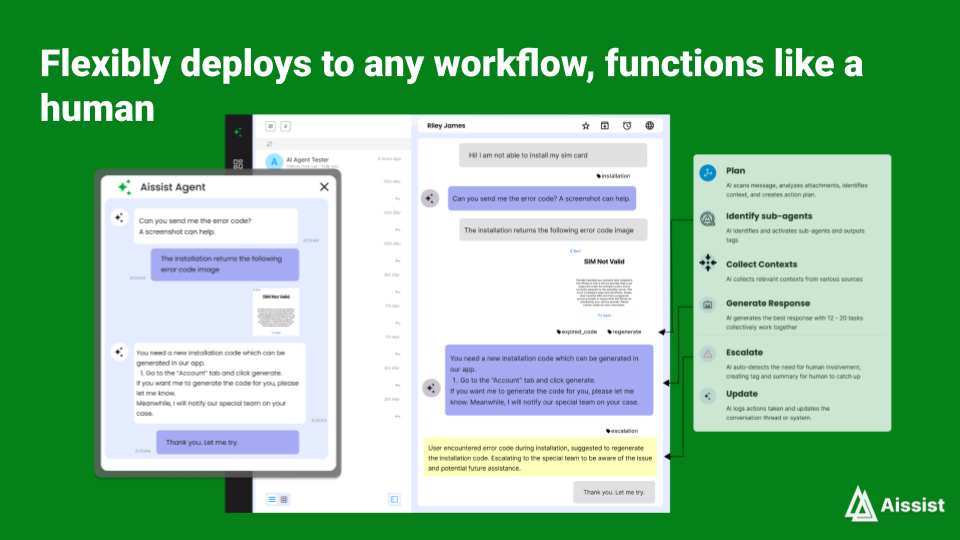
Task: Switch to list view at bottom of inbox
Action: (x=271, y=499)
